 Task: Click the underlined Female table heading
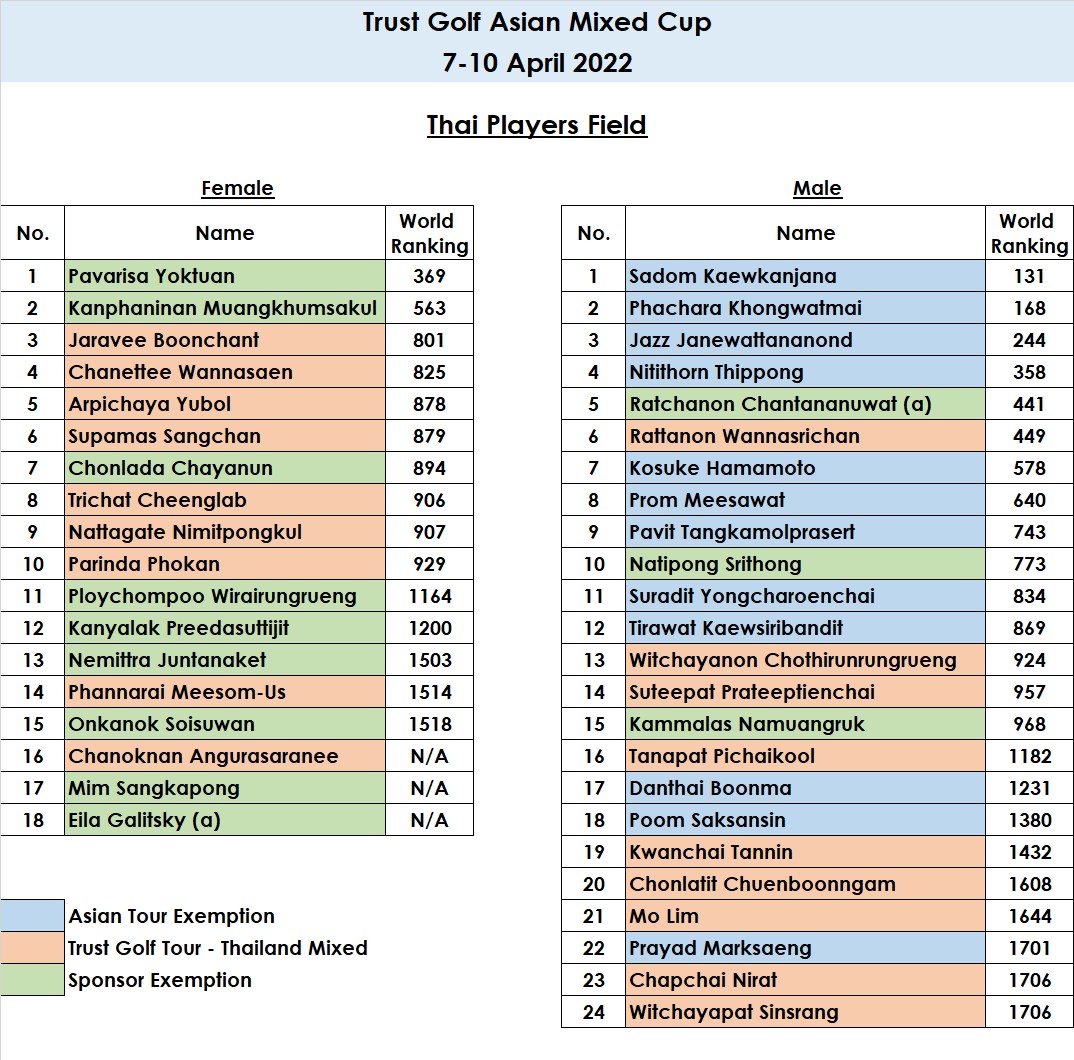(237, 188)
